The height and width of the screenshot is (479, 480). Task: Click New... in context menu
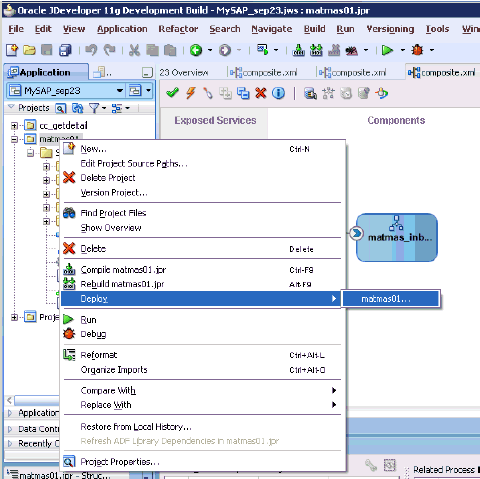pyautogui.click(x=93, y=149)
